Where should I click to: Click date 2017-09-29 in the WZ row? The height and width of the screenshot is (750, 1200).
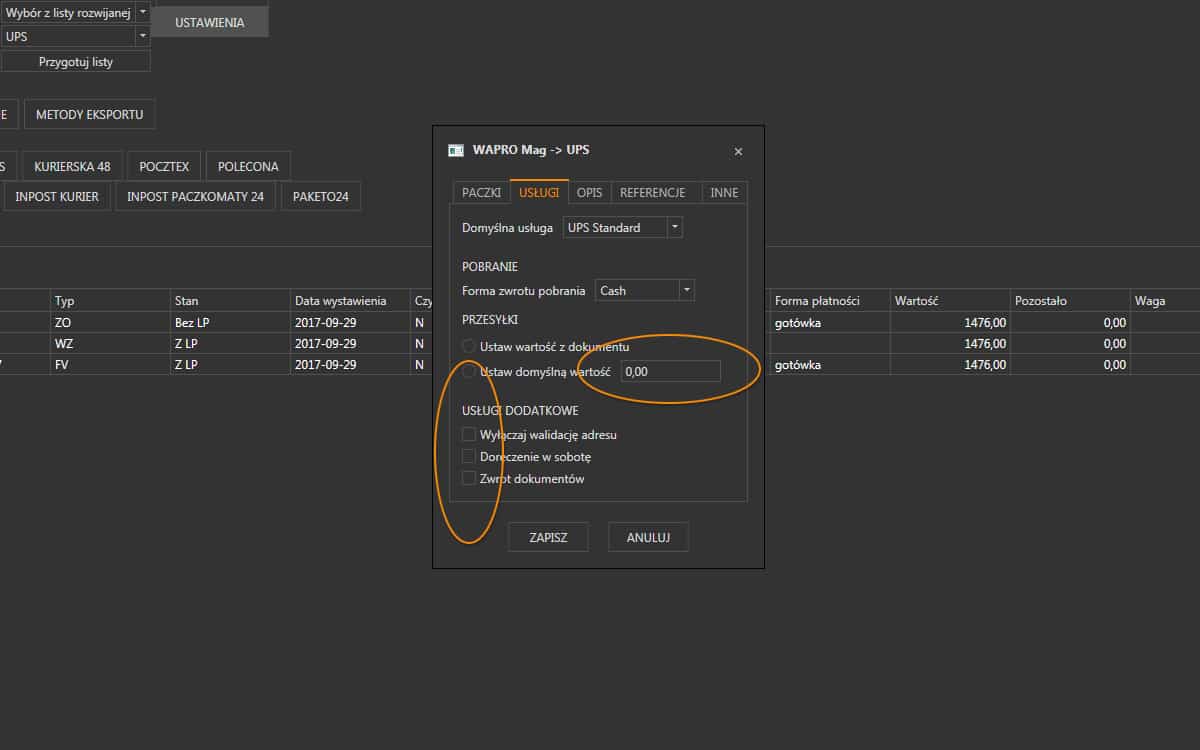[350, 344]
